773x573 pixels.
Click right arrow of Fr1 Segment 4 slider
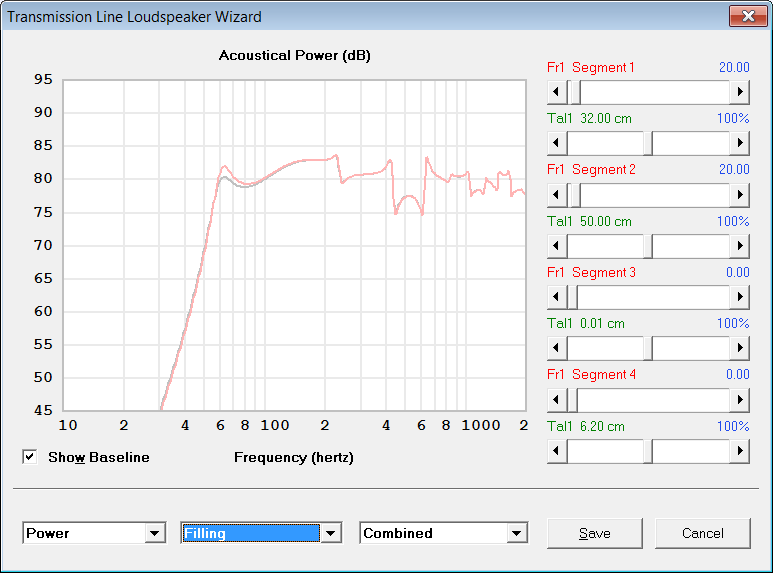pyautogui.click(x=739, y=400)
